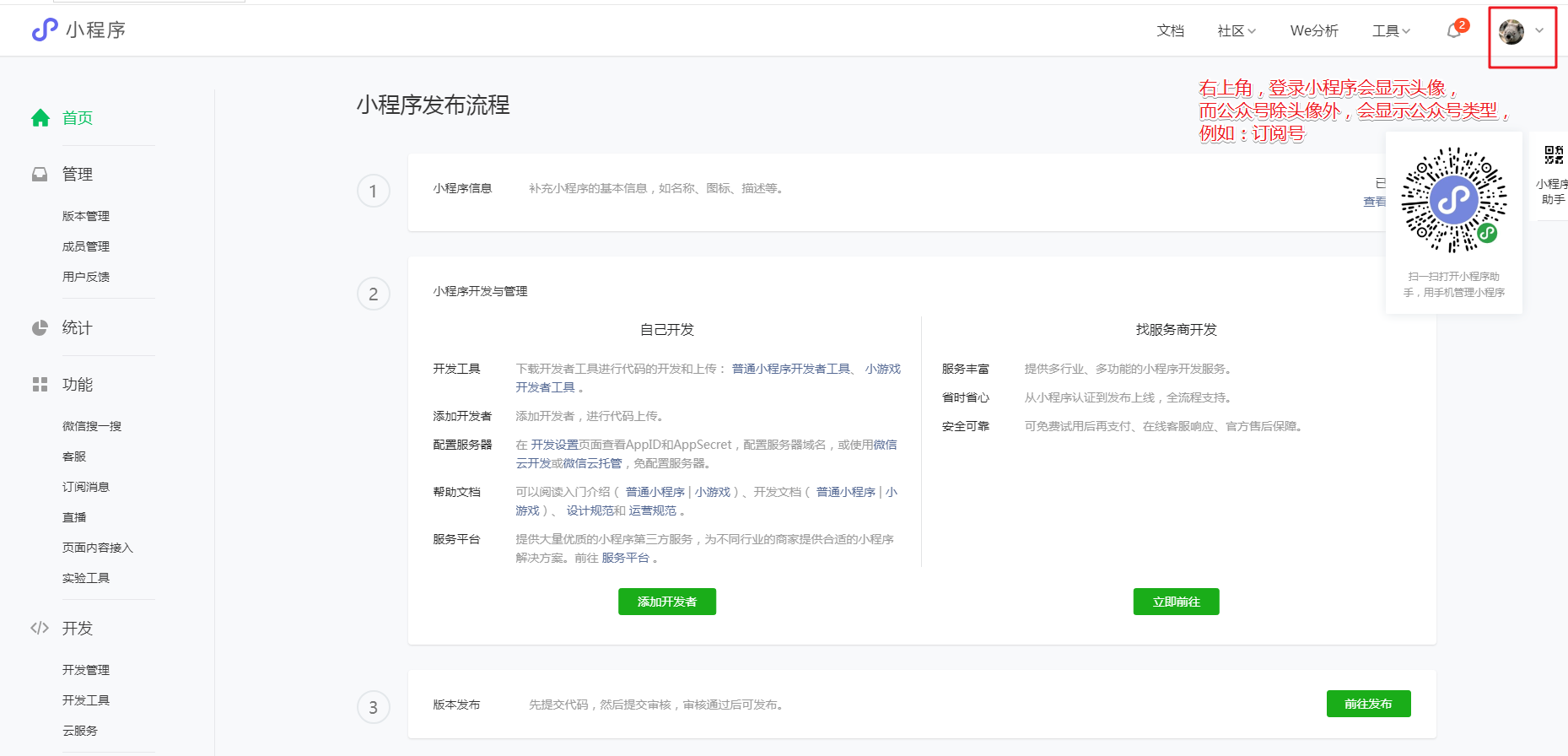Open the 服务平台 link after 前往
1568x756 pixels.
click(625, 558)
